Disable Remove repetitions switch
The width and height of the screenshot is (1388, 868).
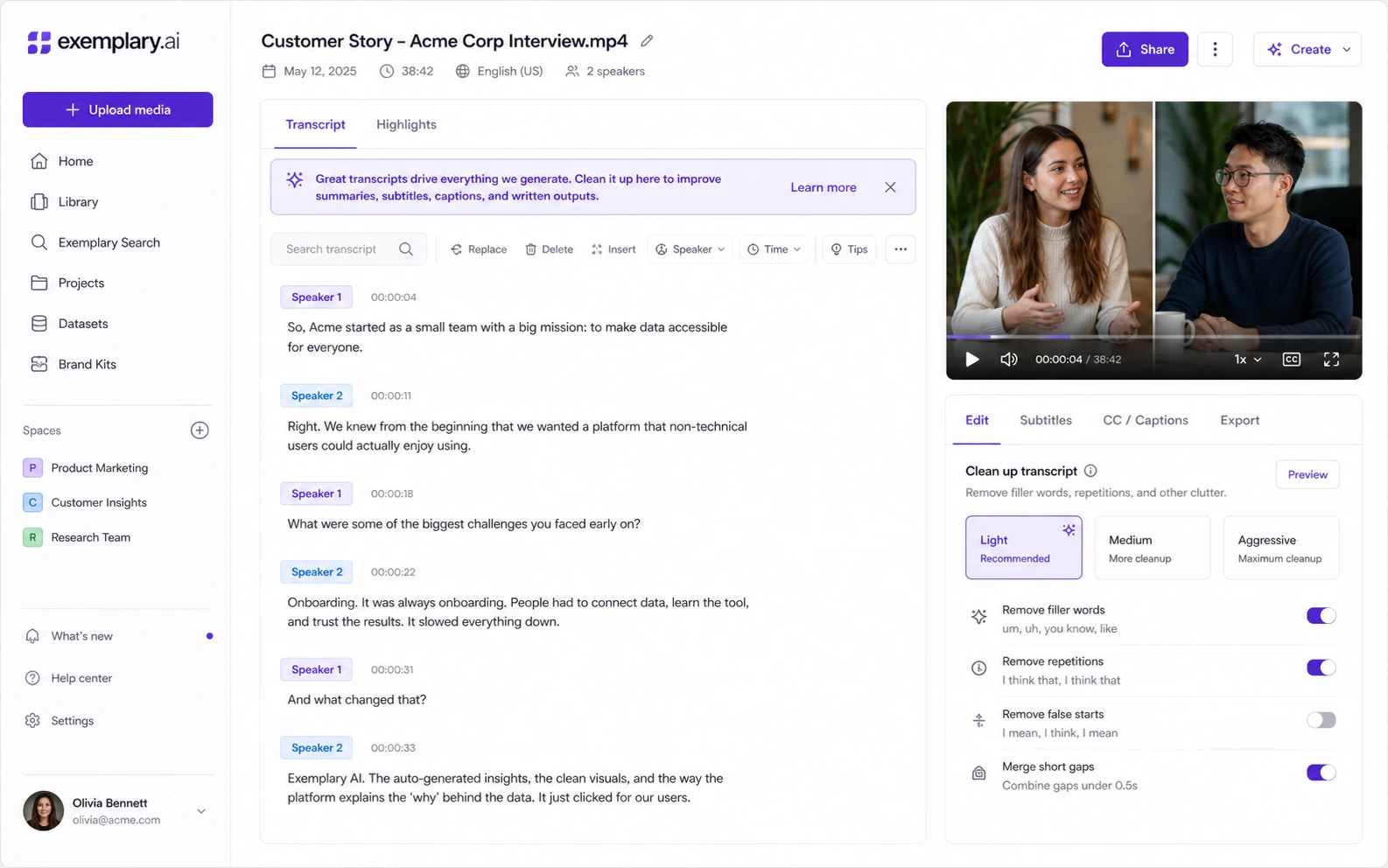click(1321, 668)
